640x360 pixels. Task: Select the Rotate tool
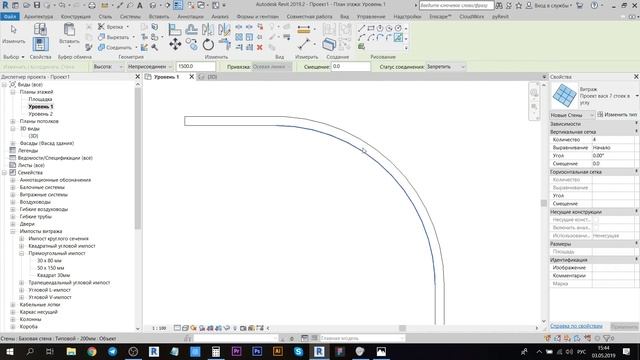[208, 44]
